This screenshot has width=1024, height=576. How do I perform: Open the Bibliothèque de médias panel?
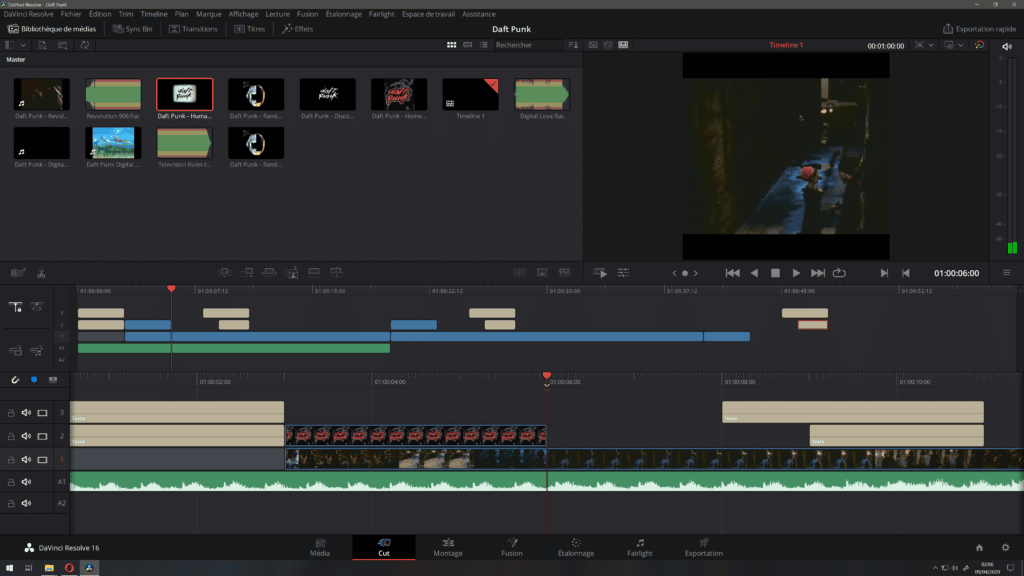click(52, 29)
